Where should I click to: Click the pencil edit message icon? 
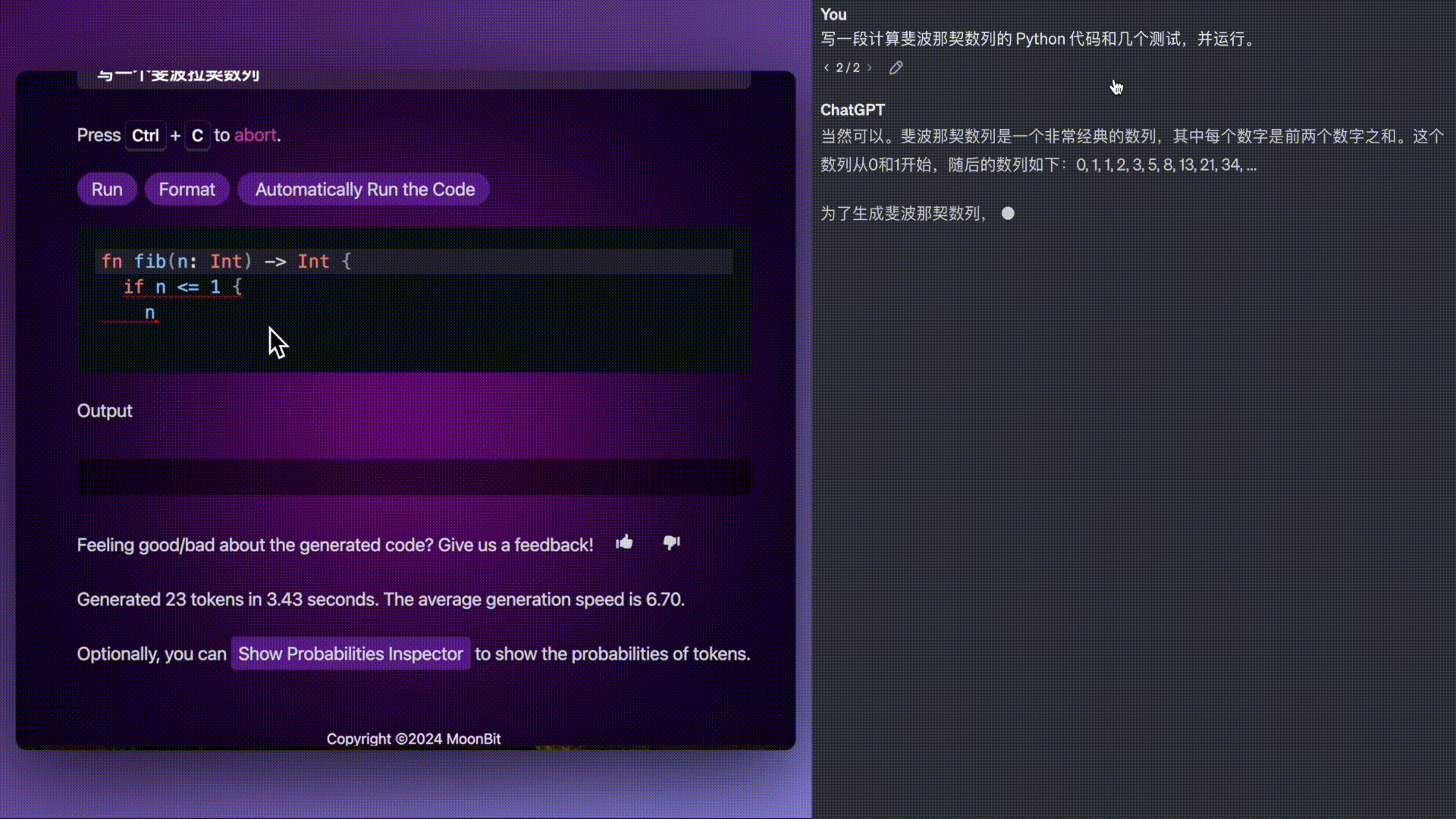(x=896, y=67)
